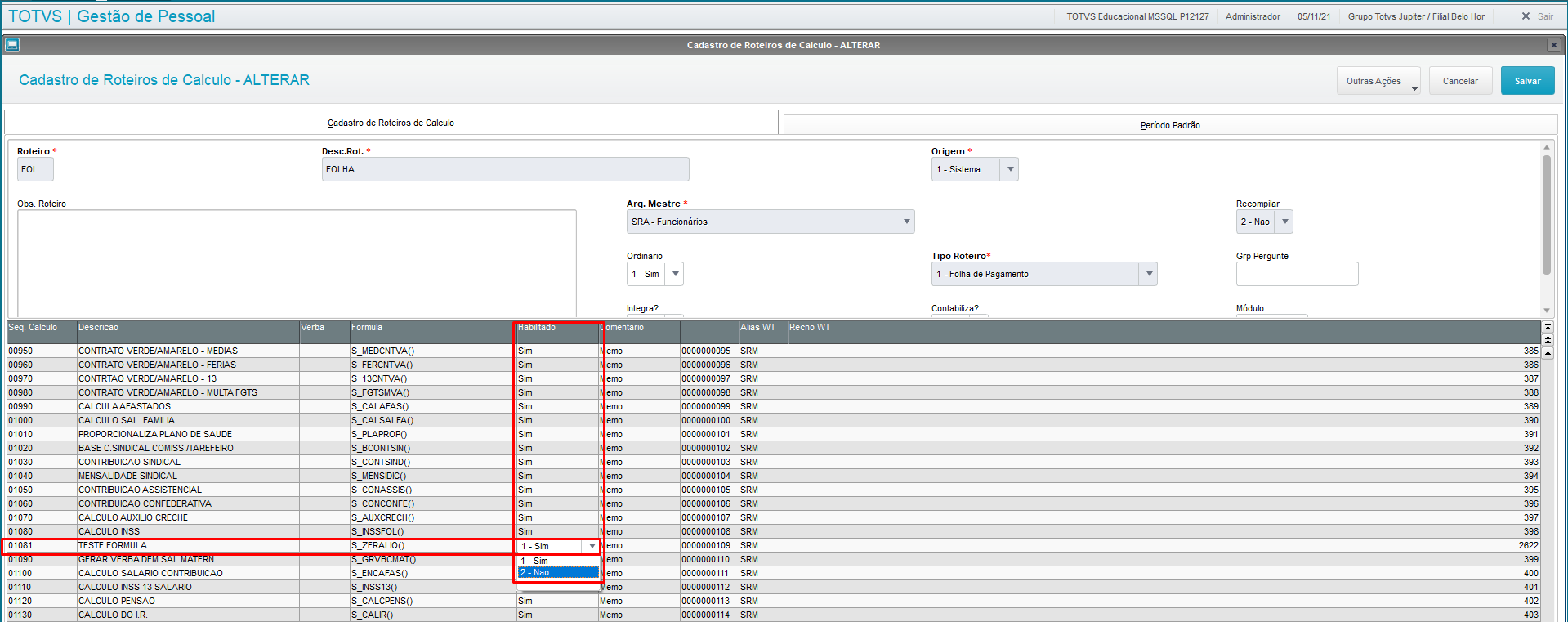Select row GERAR VERBA DEM.SAL.MATERN.
Viewport: 1568px width, 622px height.
[x=773, y=560]
